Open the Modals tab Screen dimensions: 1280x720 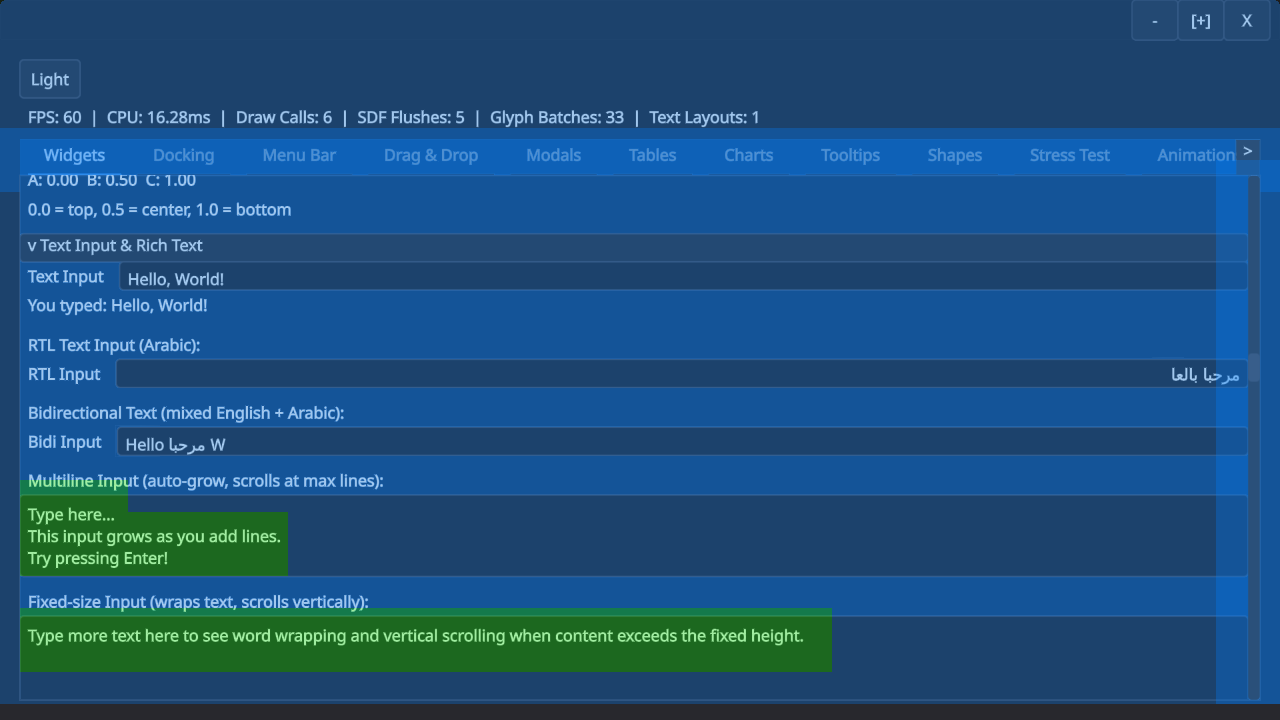tap(553, 155)
